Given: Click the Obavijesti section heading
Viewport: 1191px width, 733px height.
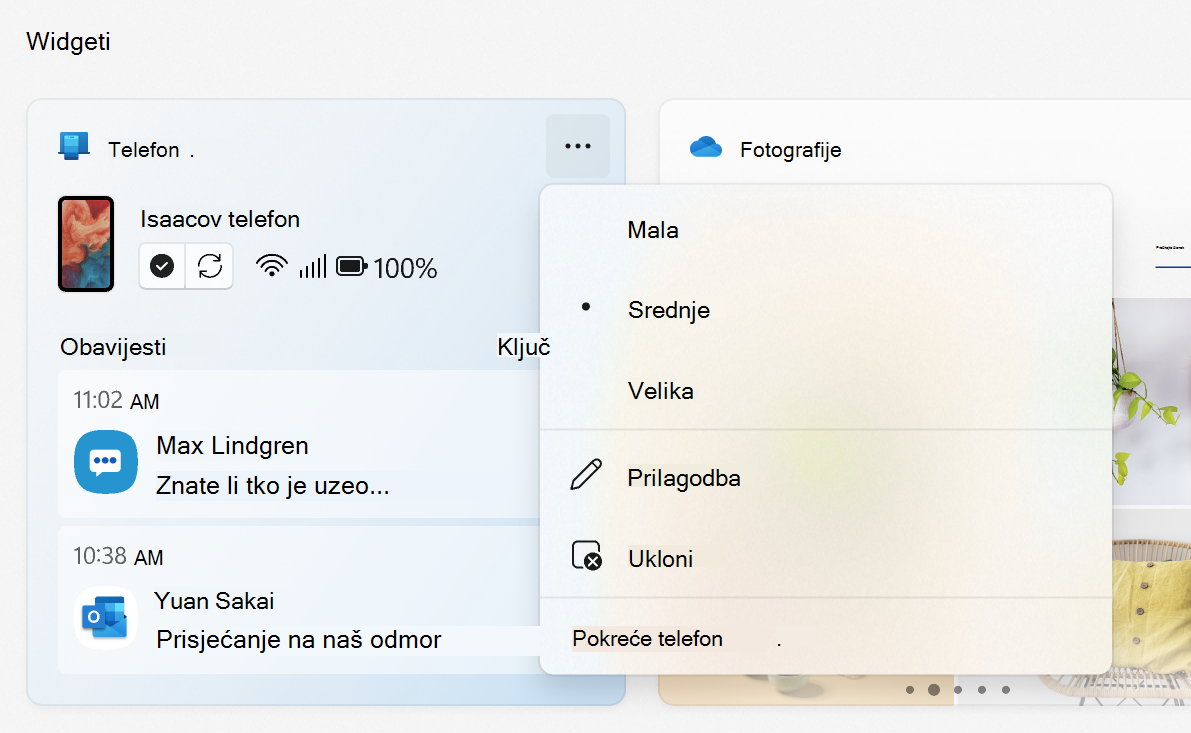Looking at the screenshot, I should coord(113,347).
